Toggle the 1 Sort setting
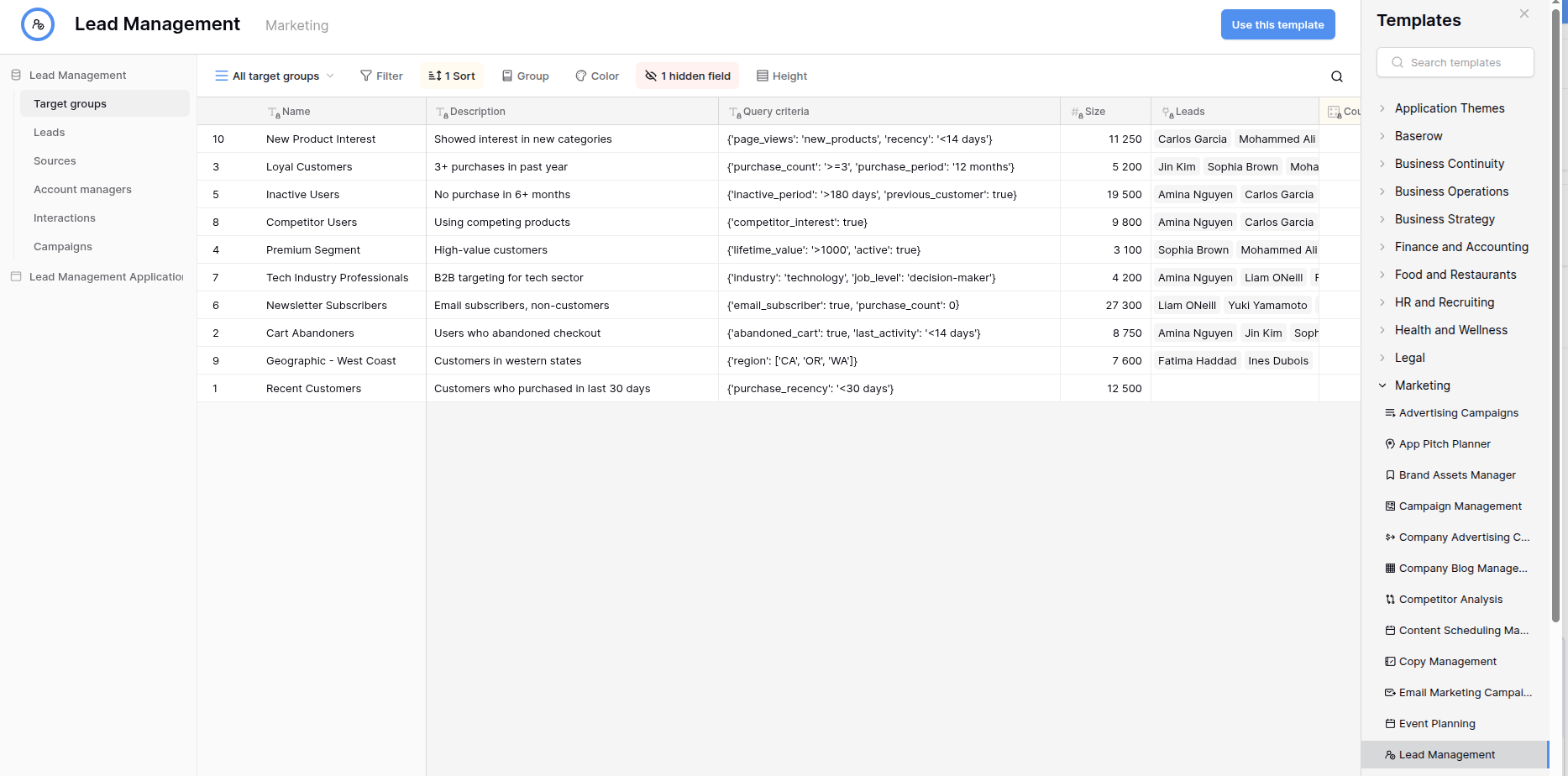 click(452, 76)
